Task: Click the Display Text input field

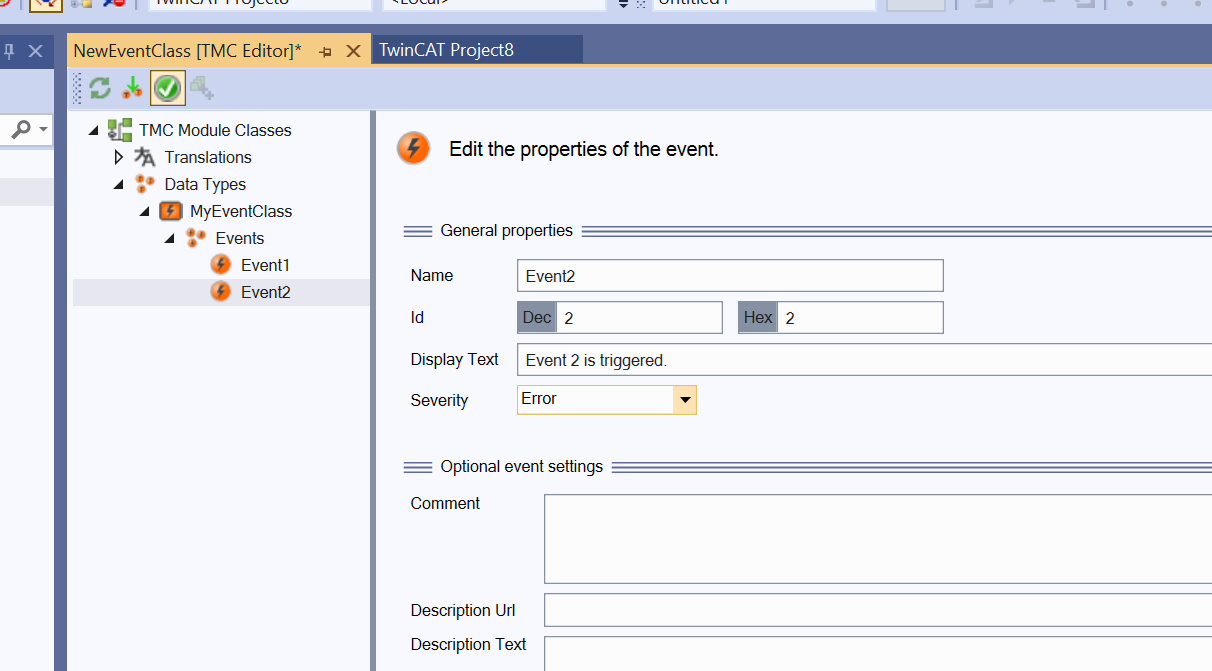Action: pyautogui.click(x=864, y=360)
